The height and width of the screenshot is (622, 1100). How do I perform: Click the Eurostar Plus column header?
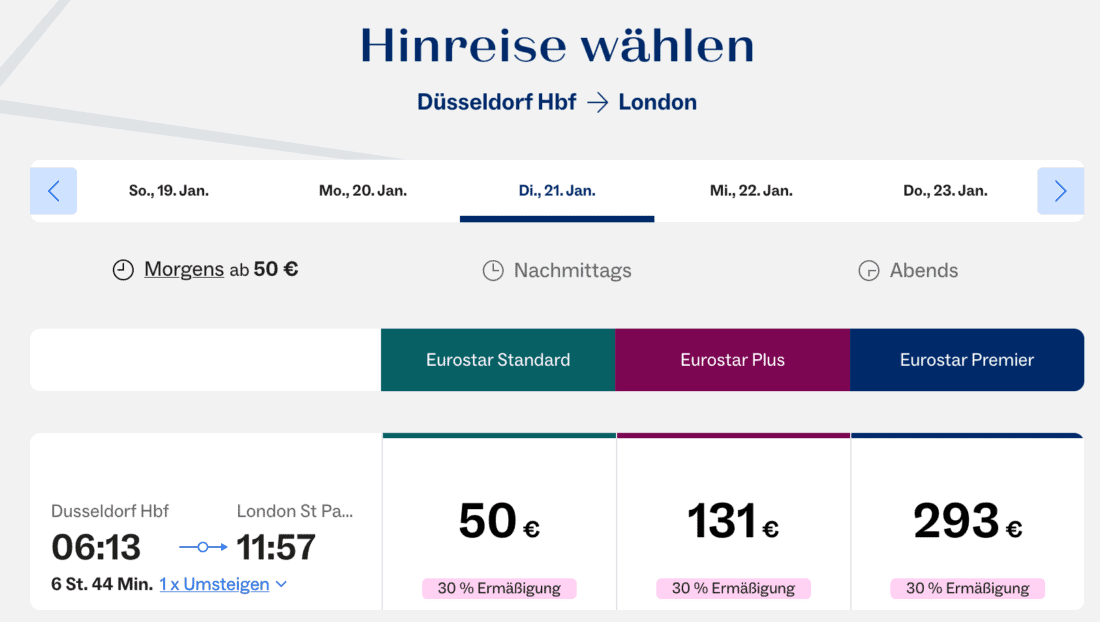click(732, 360)
